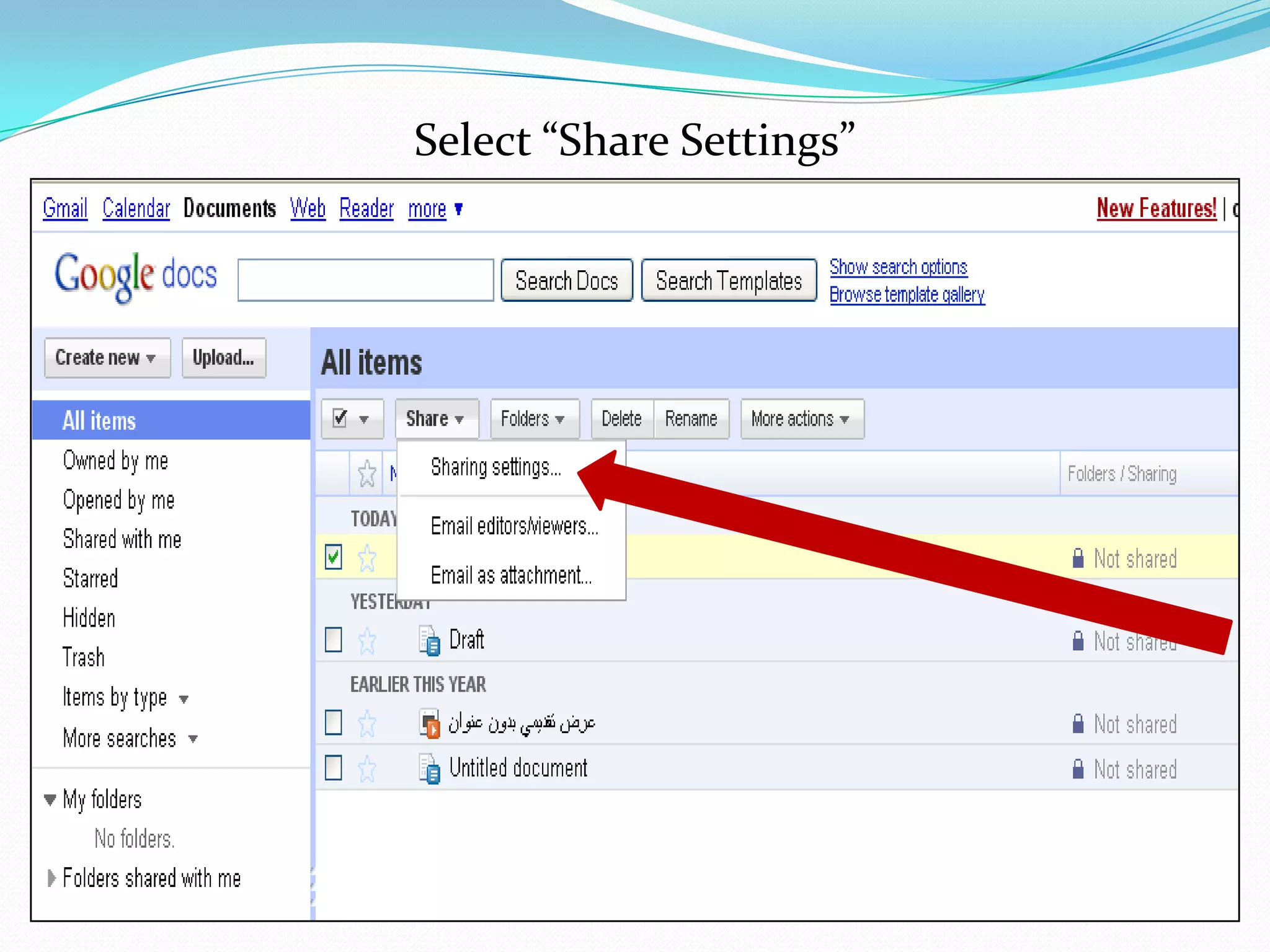Viewport: 1270px width, 952px height.
Task: Open the Reader link
Action: click(x=366, y=208)
